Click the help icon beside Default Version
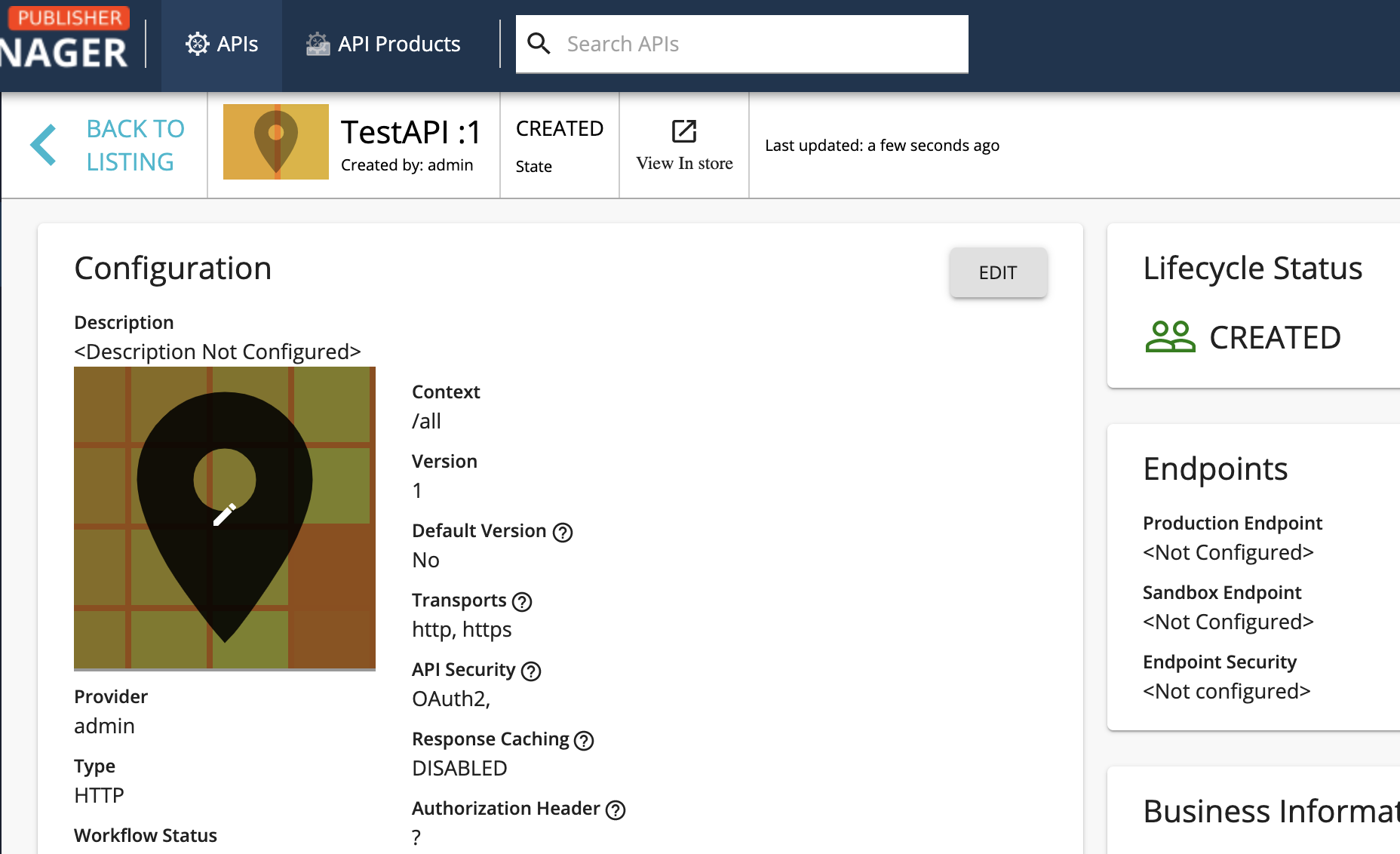Screen dimensions: 1400x854 563,533
